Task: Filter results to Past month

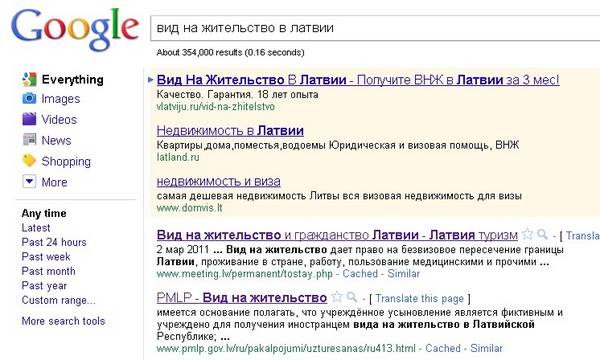Action: [49, 271]
